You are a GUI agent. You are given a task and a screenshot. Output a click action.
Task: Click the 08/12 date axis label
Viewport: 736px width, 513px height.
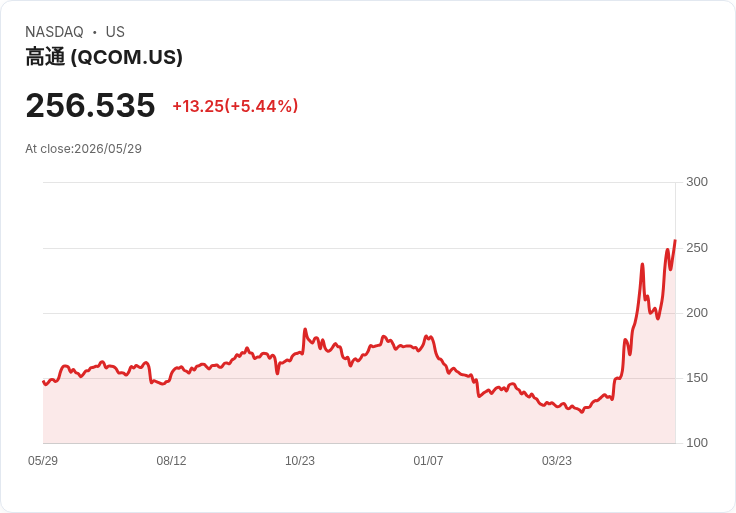click(171, 460)
